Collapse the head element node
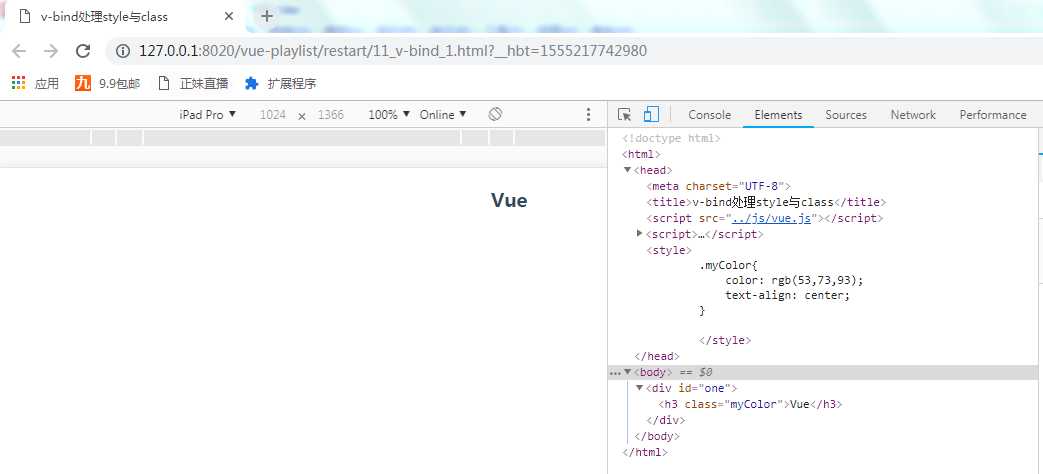This screenshot has width=1043, height=474. pos(627,170)
